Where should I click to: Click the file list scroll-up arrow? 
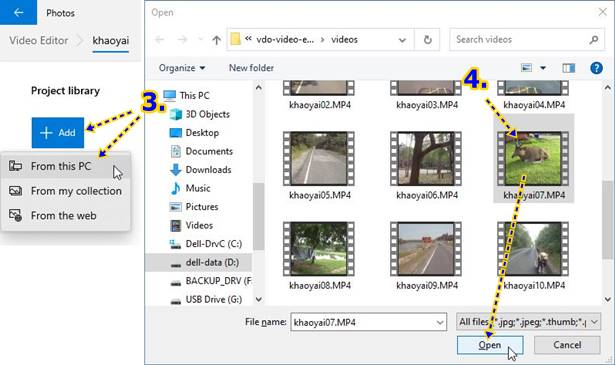coord(608,87)
